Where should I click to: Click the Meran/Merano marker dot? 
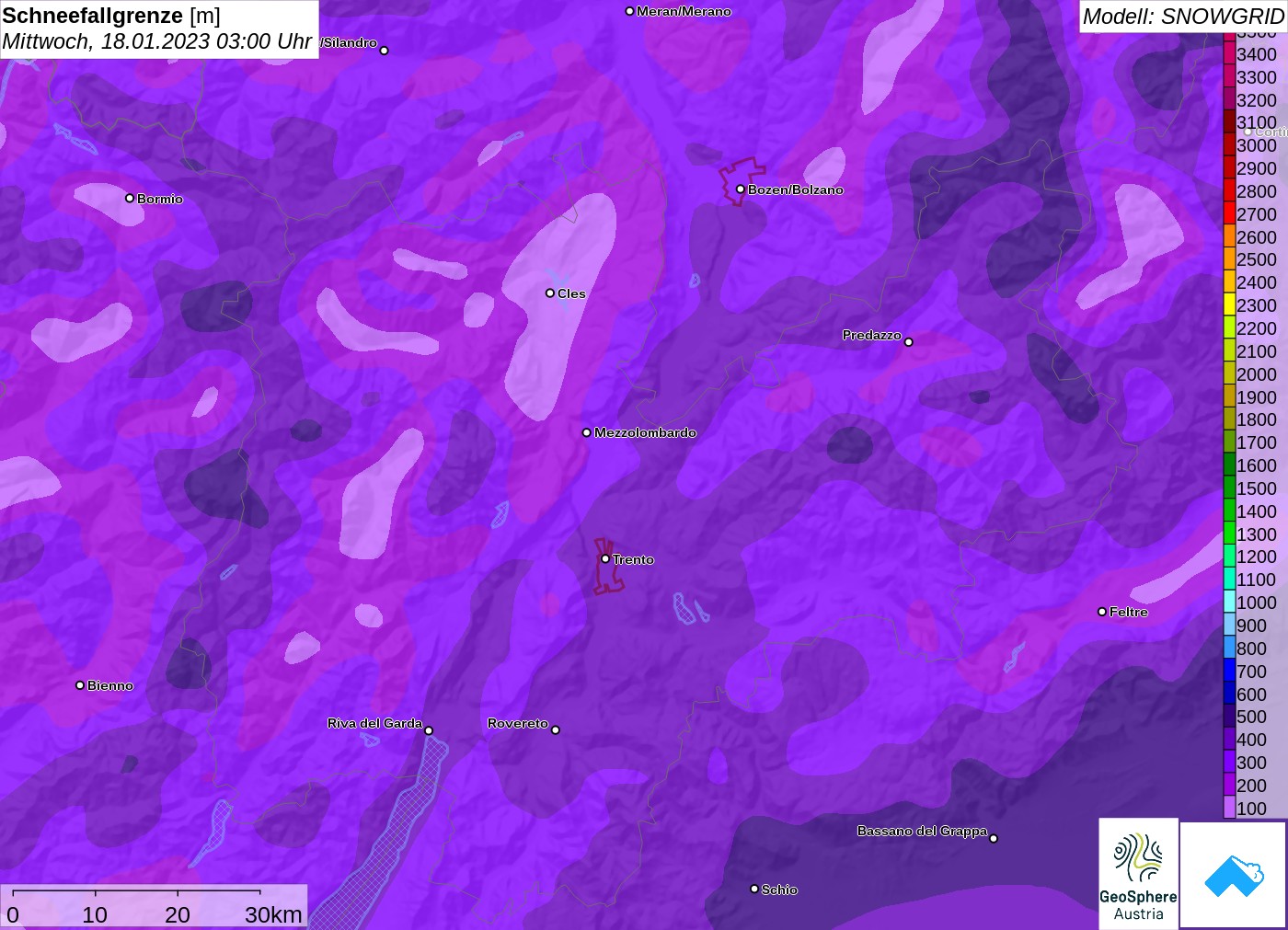pos(629,11)
